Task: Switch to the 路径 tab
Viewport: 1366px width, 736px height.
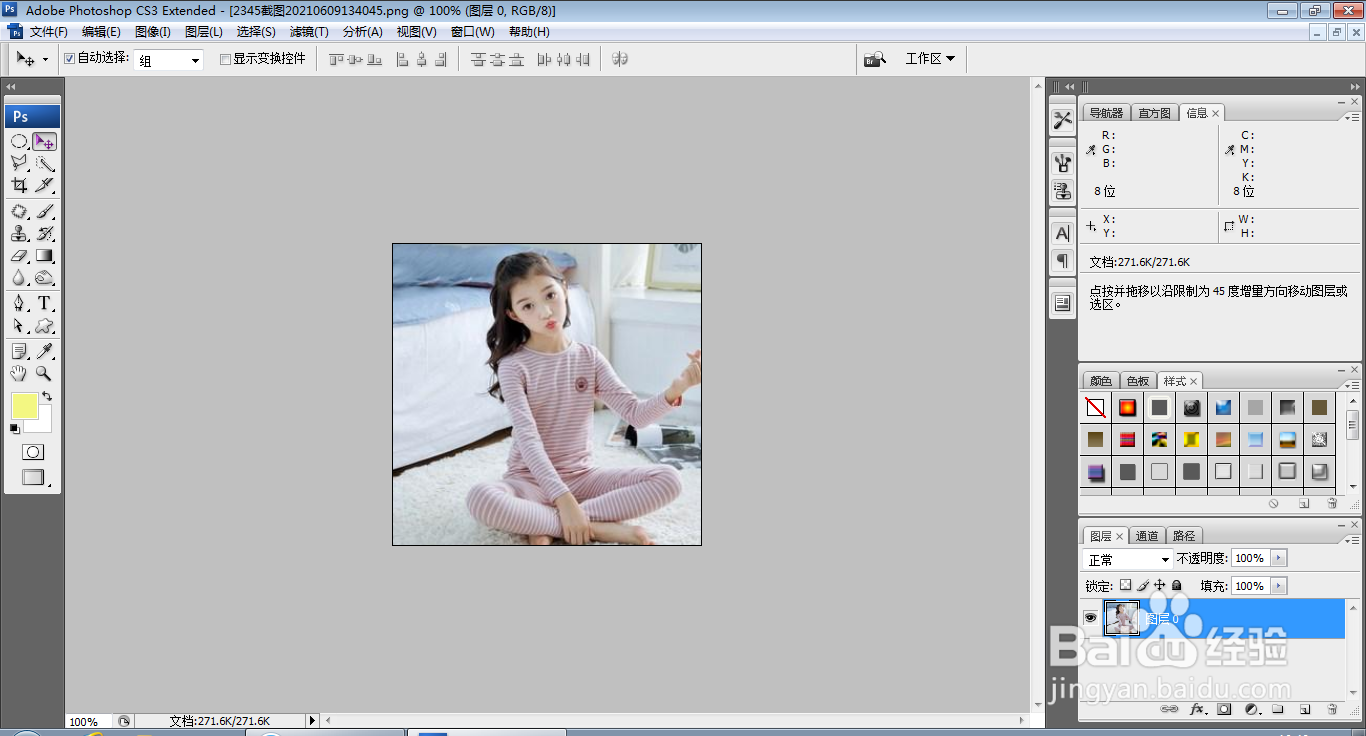Action: tap(1184, 536)
